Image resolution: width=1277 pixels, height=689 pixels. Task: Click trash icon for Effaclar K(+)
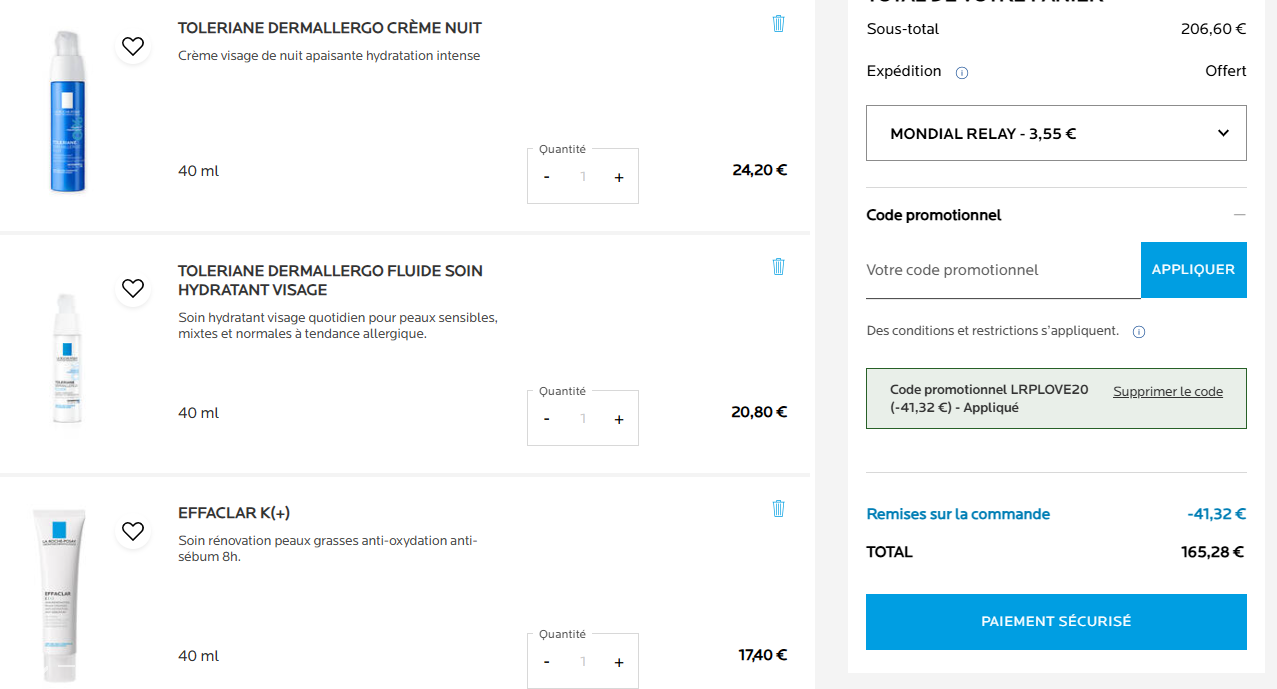[x=778, y=508]
